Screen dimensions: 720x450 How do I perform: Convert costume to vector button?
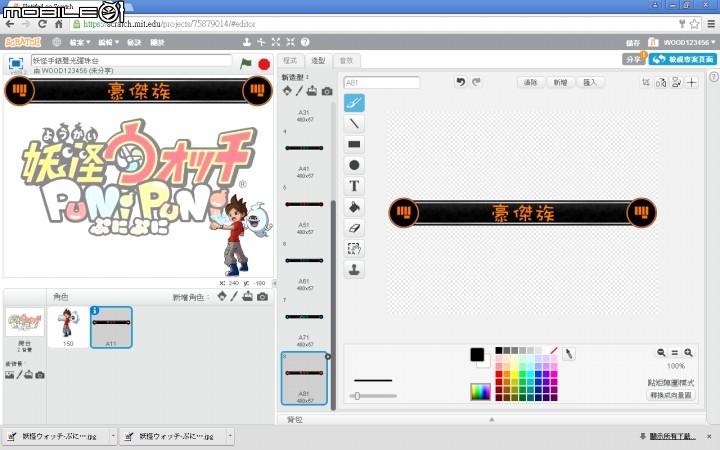[671, 395]
